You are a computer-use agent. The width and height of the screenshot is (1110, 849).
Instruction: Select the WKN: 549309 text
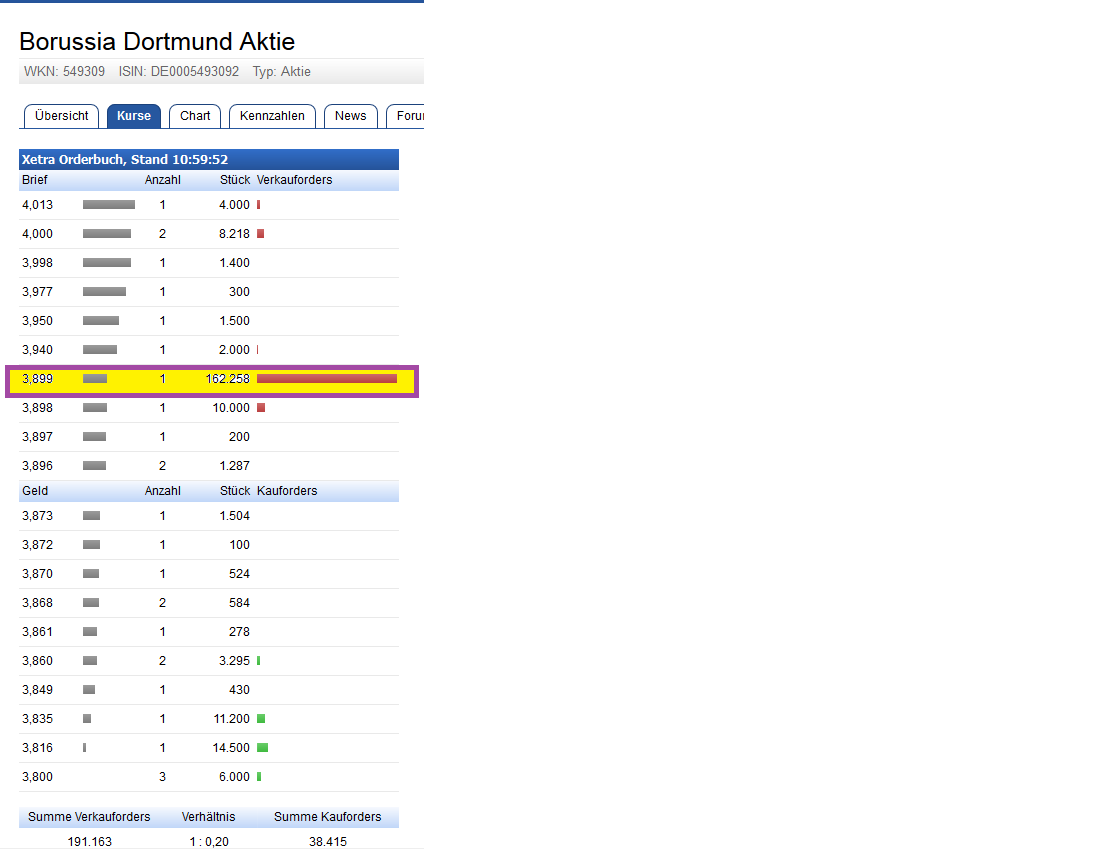click(x=64, y=72)
